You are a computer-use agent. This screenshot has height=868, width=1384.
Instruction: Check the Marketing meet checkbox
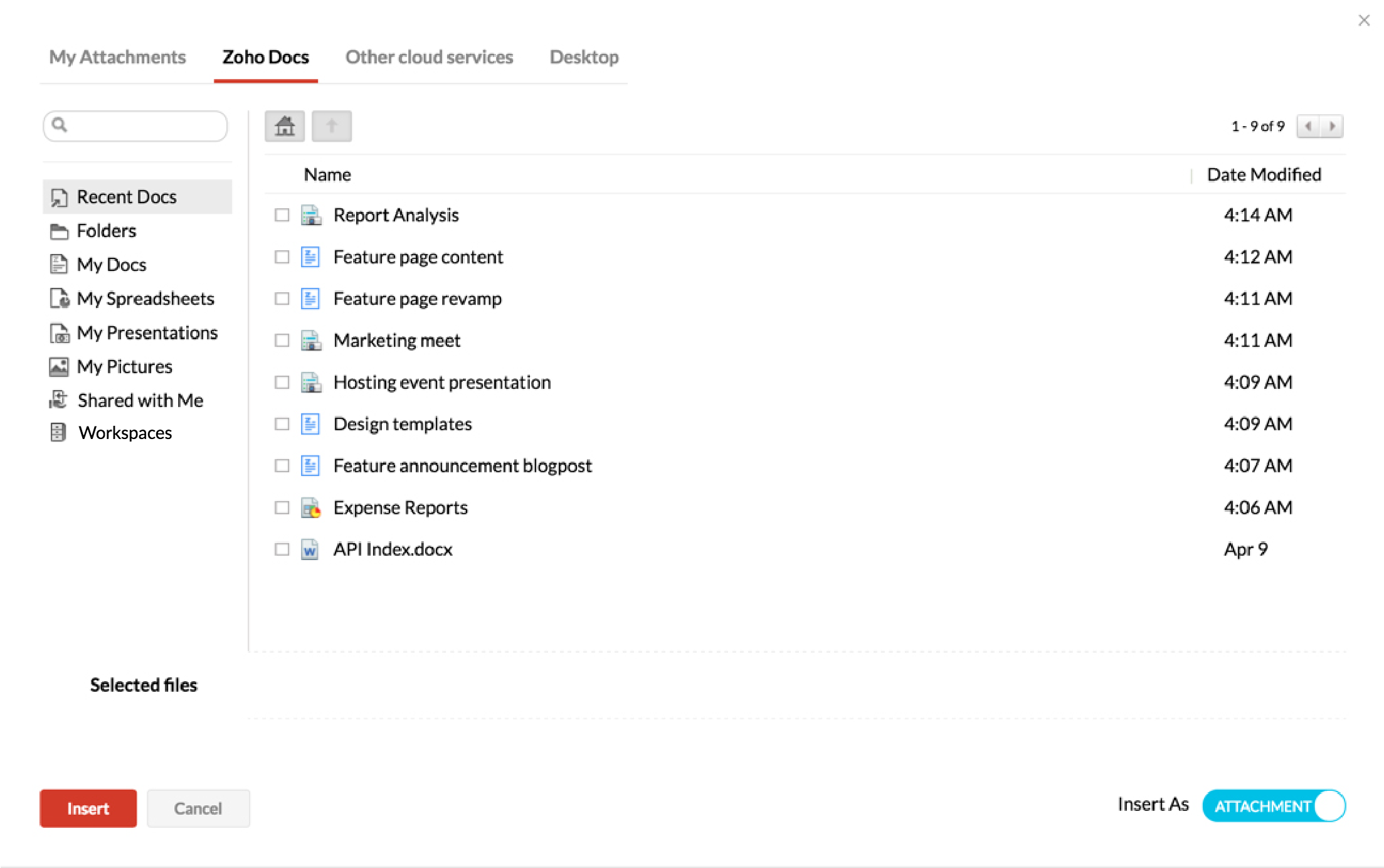[x=282, y=341]
